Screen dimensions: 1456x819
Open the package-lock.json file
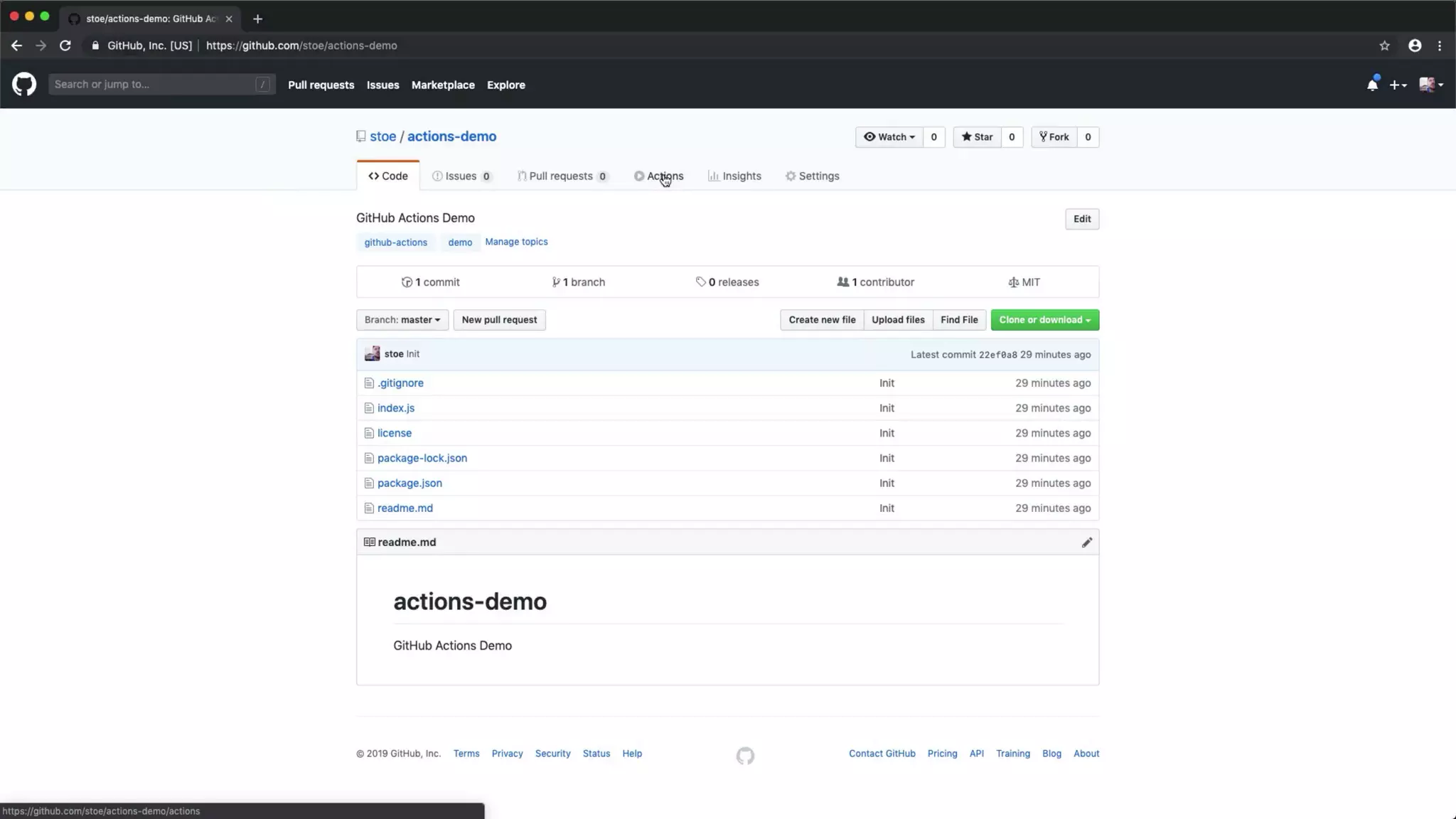click(x=422, y=458)
